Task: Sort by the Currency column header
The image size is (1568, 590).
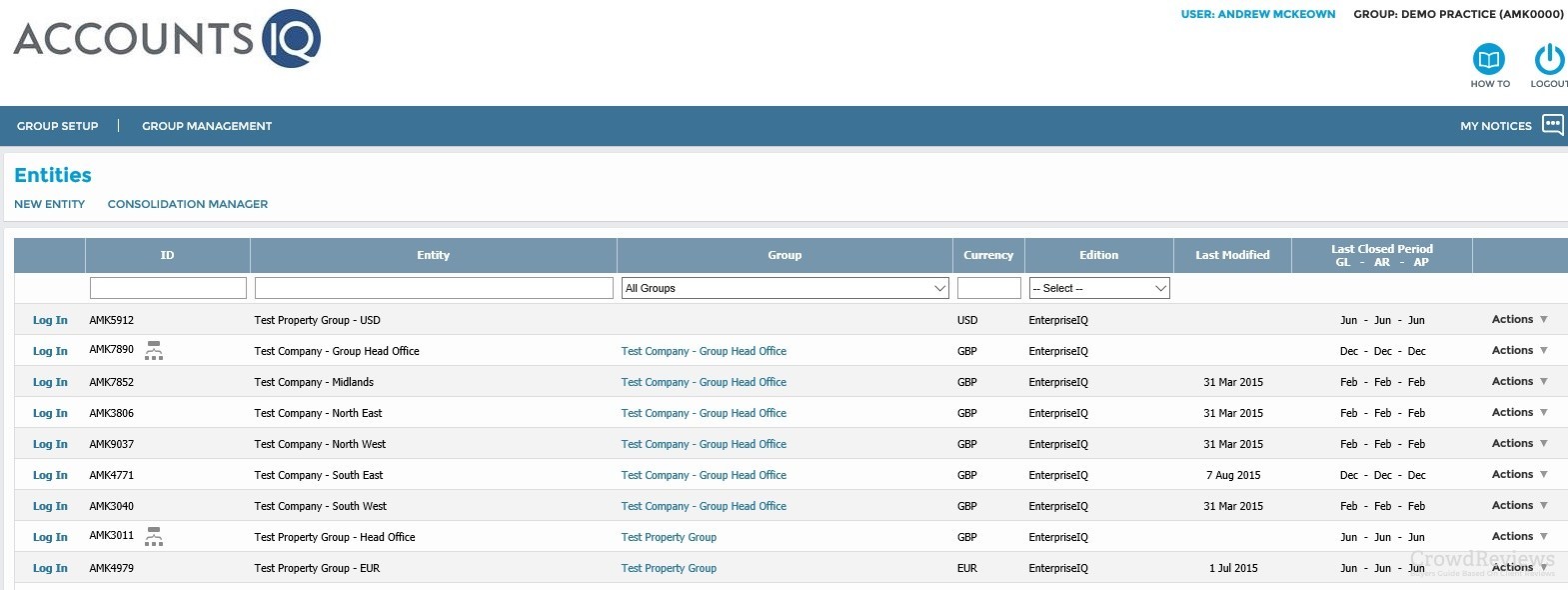Action: click(988, 255)
